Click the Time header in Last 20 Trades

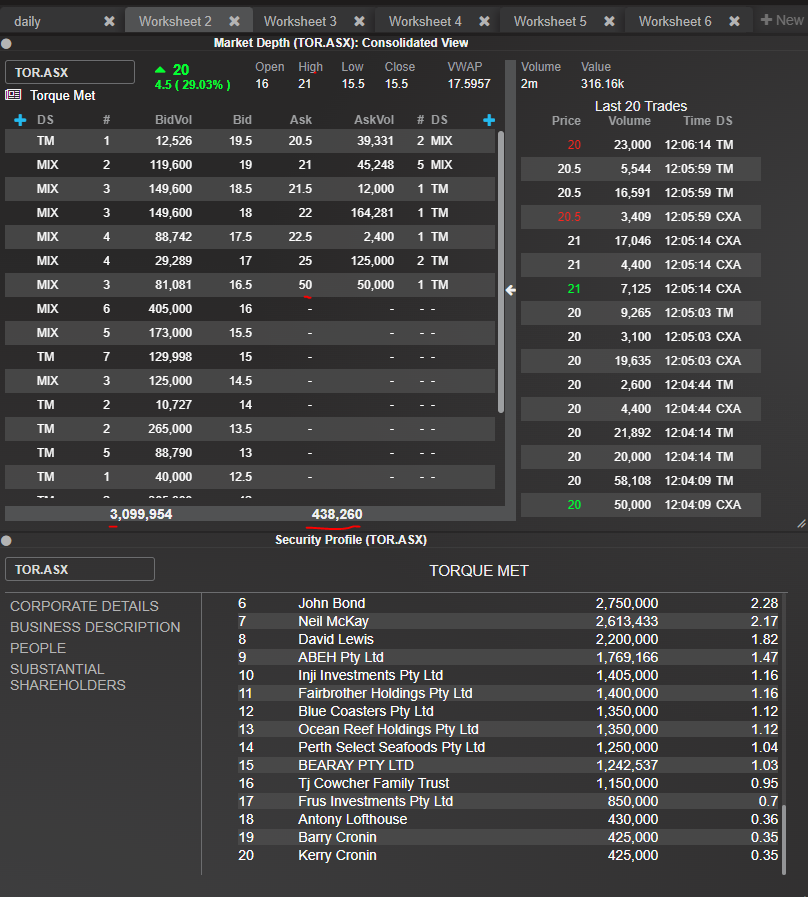(x=696, y=121)
